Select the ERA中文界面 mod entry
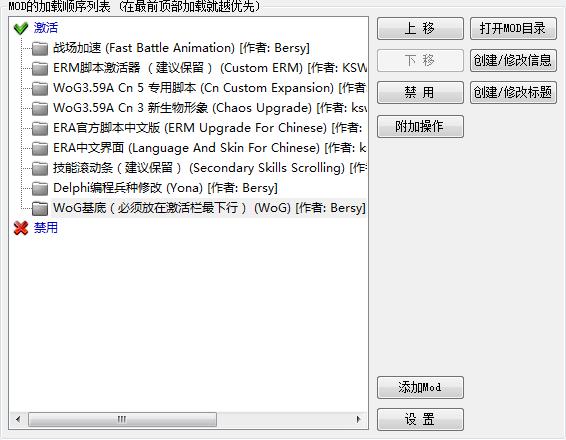The width and height of the screenshot is (566, 440). coord(209,148)
